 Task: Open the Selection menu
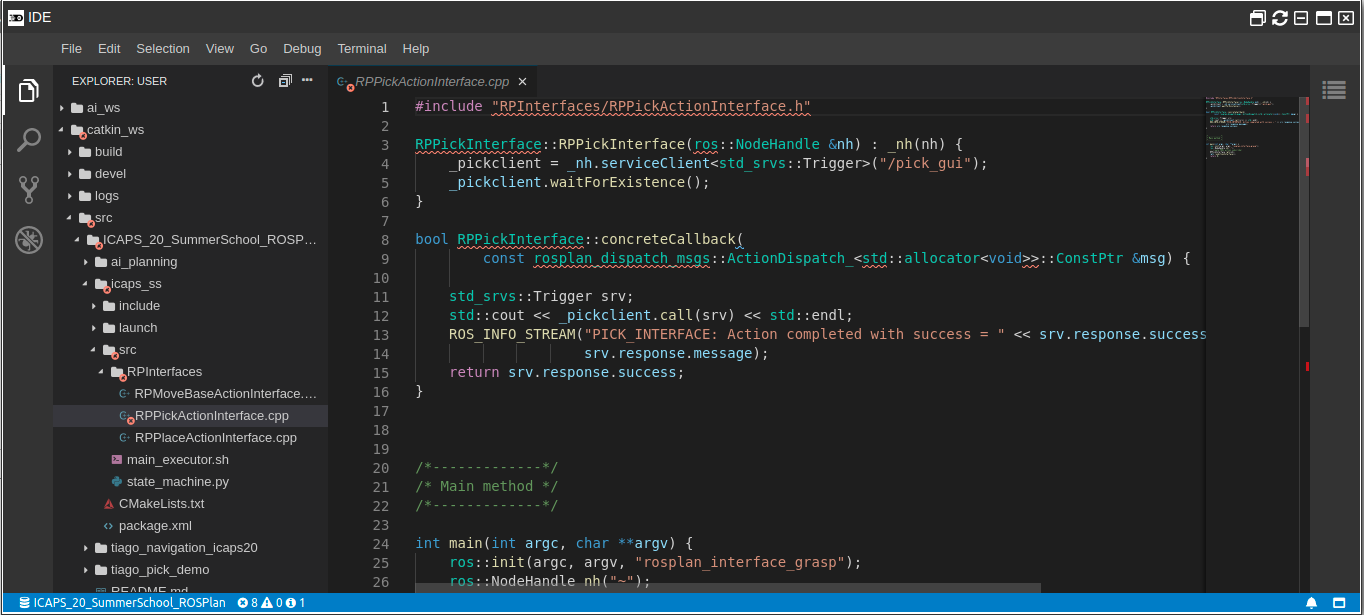163,48
